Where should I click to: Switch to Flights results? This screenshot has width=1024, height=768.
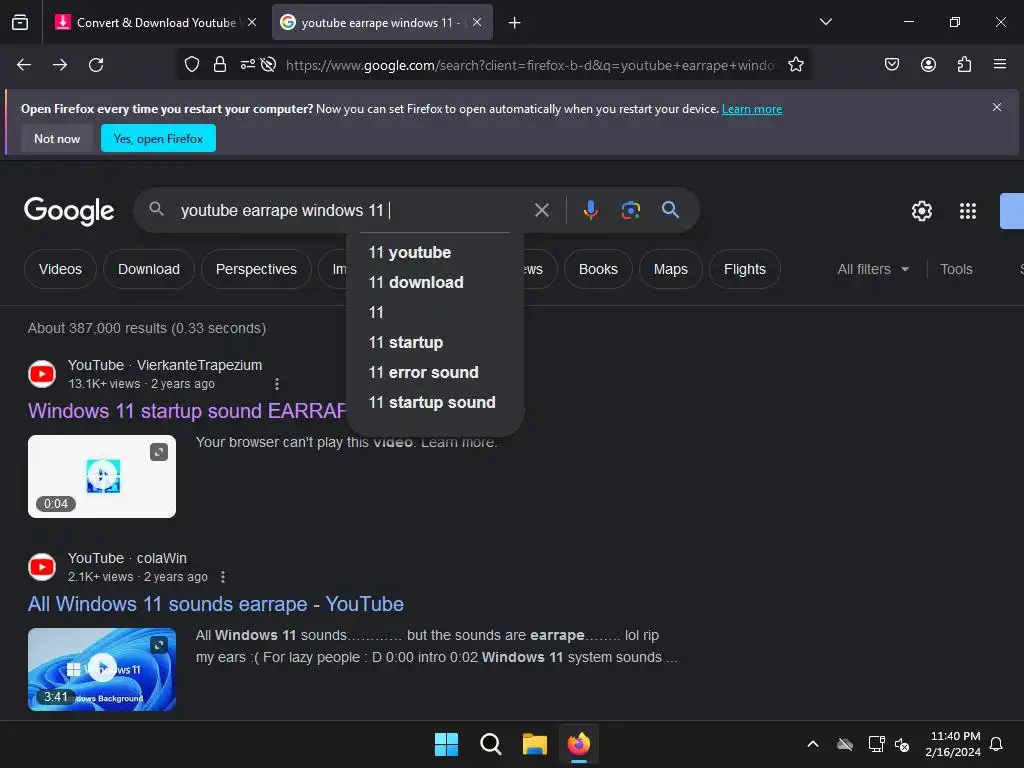coord(744,269)
